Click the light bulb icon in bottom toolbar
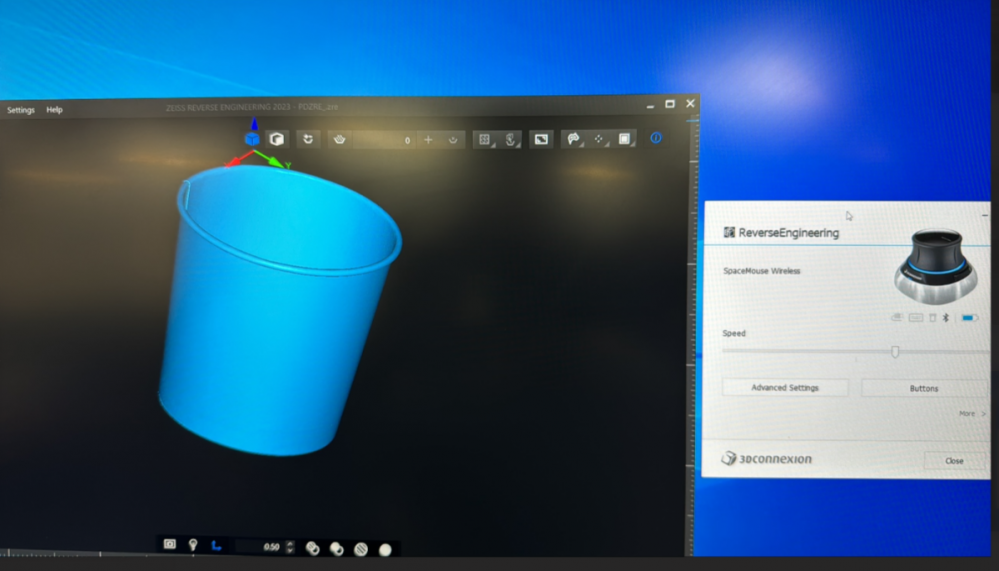 click(x=193, y=545)
